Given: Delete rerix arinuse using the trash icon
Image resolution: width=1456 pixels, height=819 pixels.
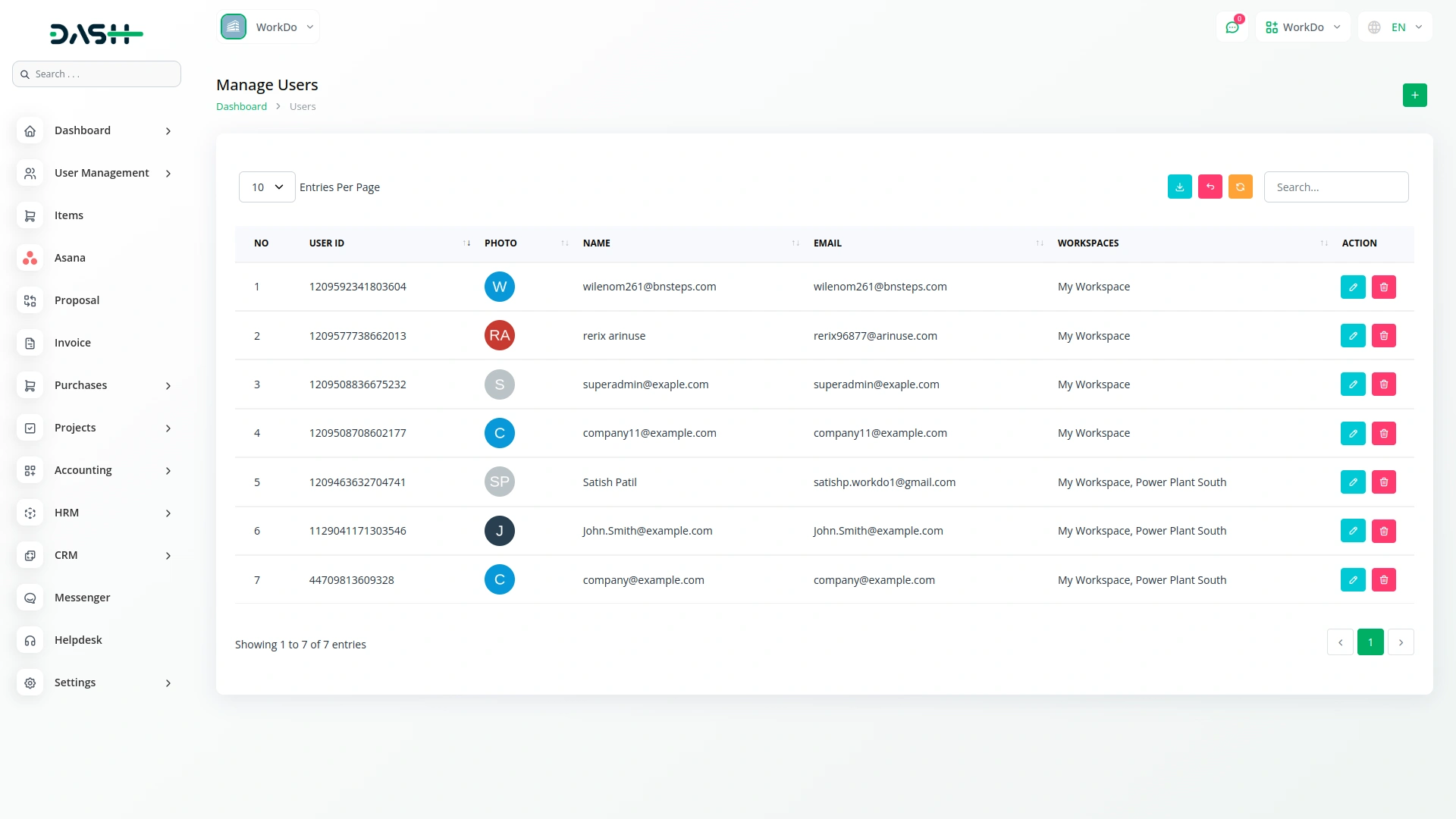Looking at the screenshot, I should 1384,335.
